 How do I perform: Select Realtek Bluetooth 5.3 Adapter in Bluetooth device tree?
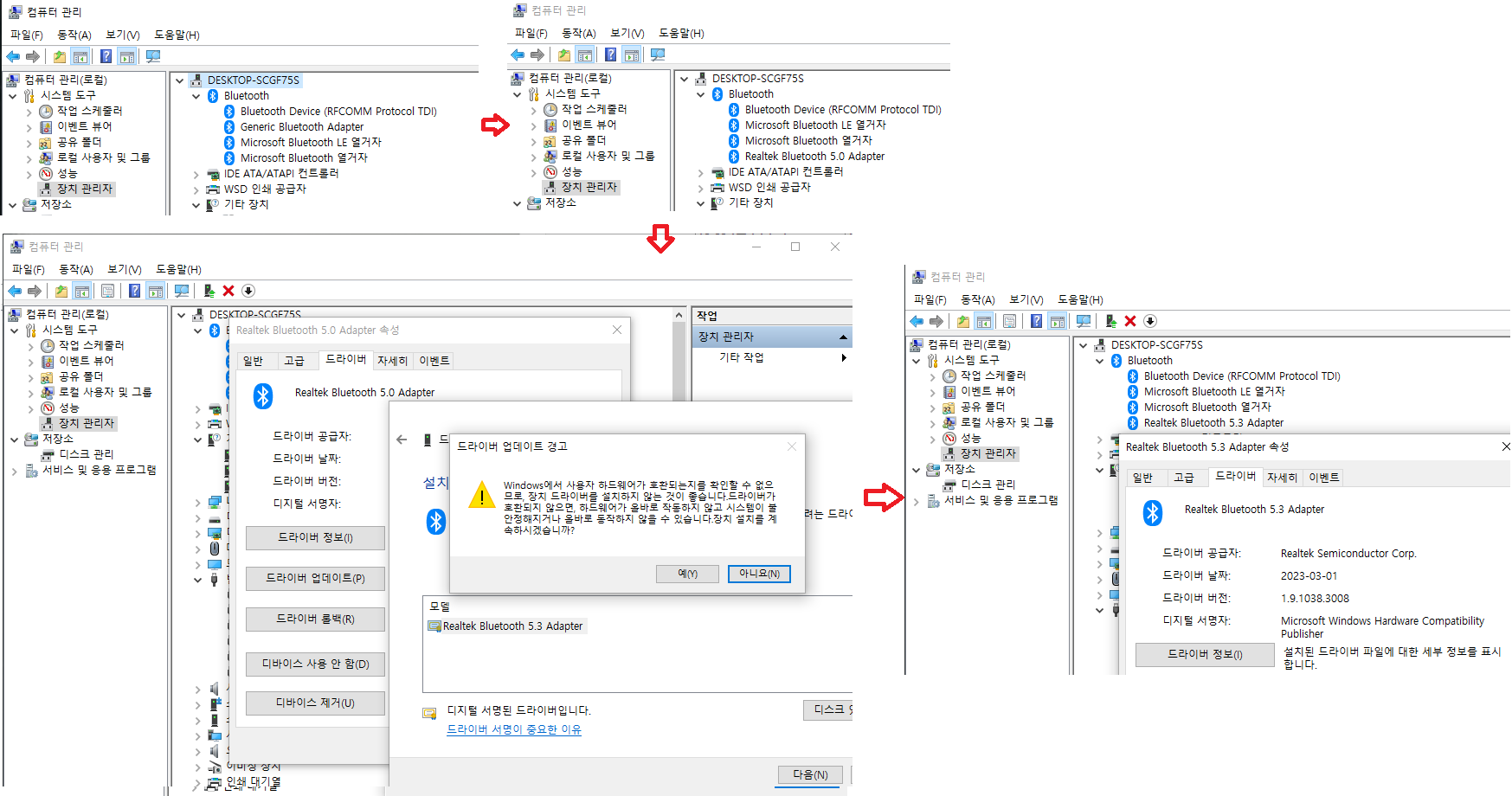[x=1213, y=423]
